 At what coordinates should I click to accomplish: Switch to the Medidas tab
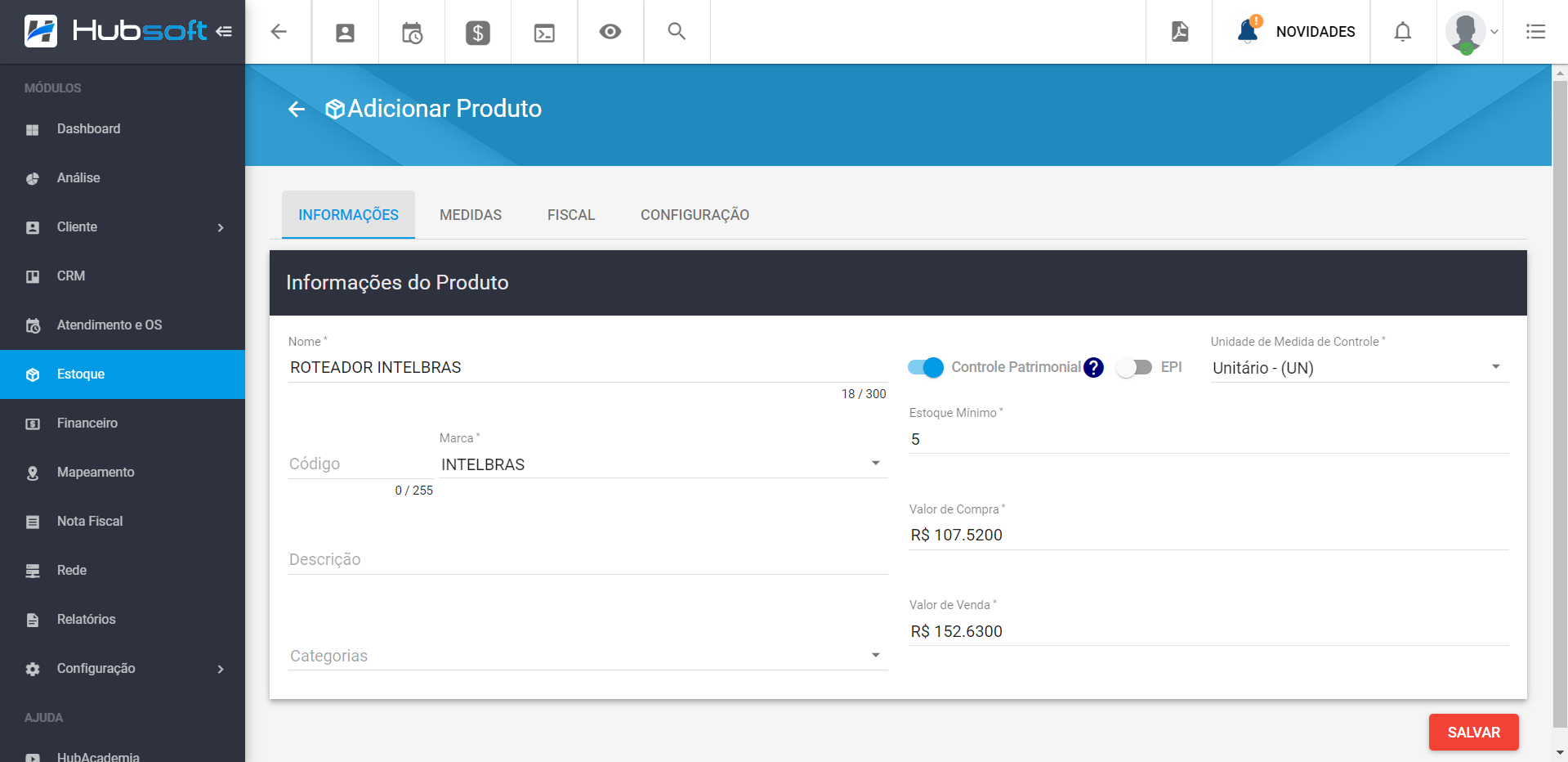(x=471, y=215)
